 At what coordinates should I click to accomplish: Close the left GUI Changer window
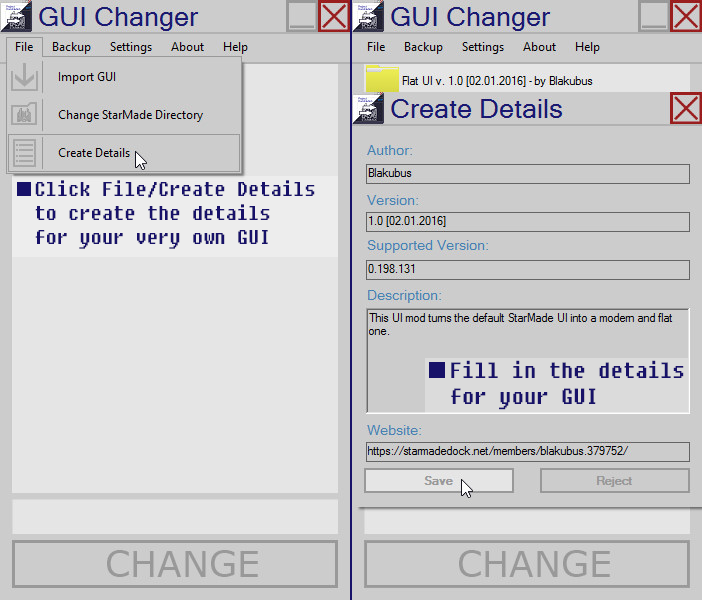click(334, 16)
